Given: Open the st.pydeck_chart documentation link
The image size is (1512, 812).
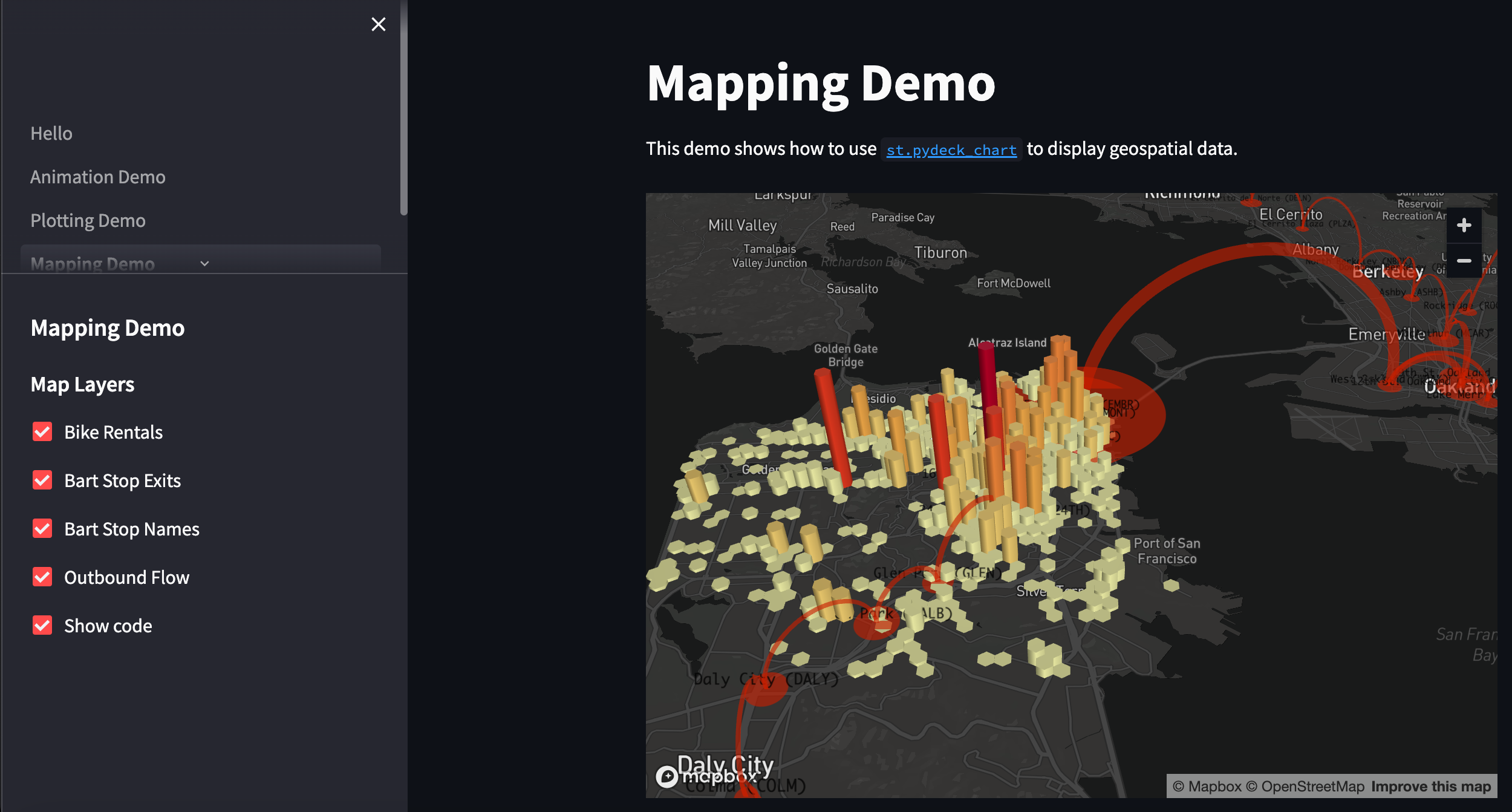Looking at the screenshot, I should click(x=951, y=150).
